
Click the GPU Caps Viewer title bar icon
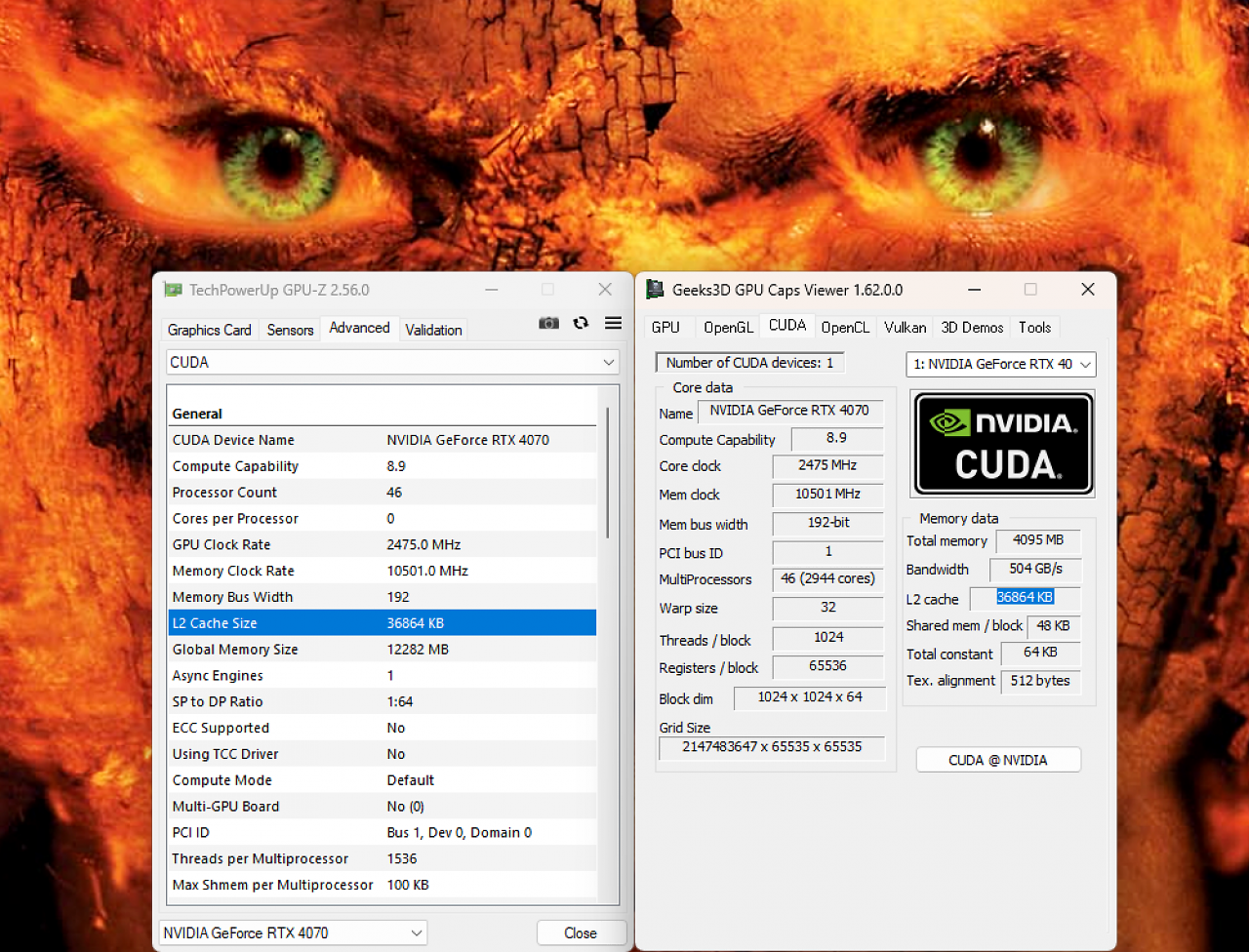click(x=656, y=290)
